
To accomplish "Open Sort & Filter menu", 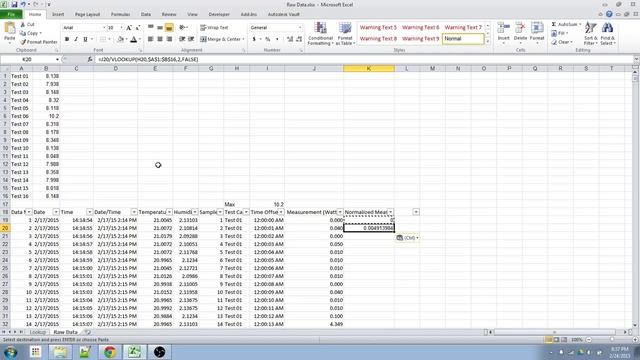I will (590, 33).
